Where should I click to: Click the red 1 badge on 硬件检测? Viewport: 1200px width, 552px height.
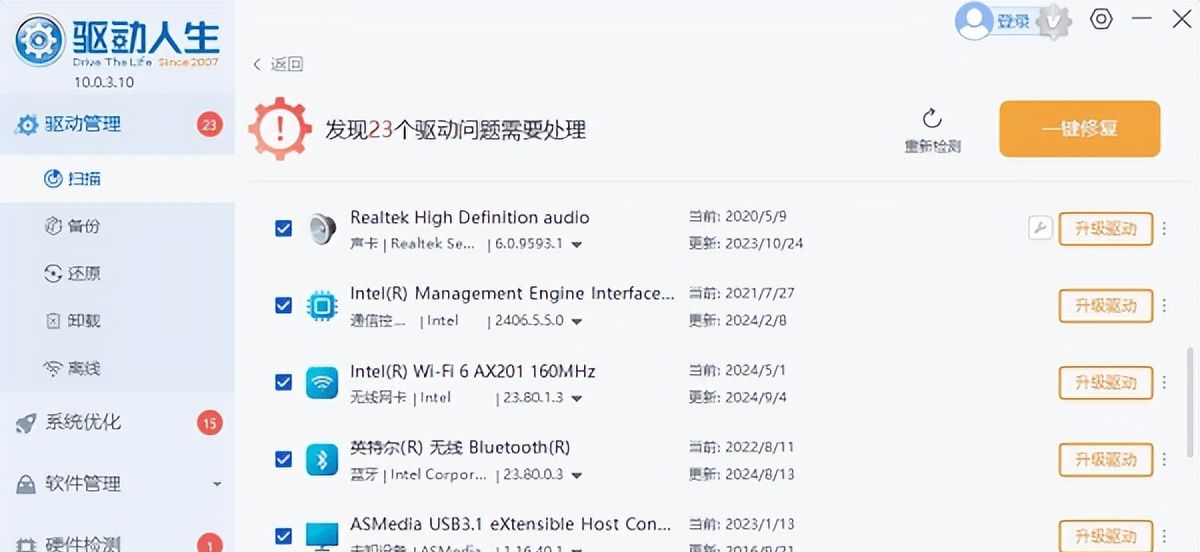209,544
